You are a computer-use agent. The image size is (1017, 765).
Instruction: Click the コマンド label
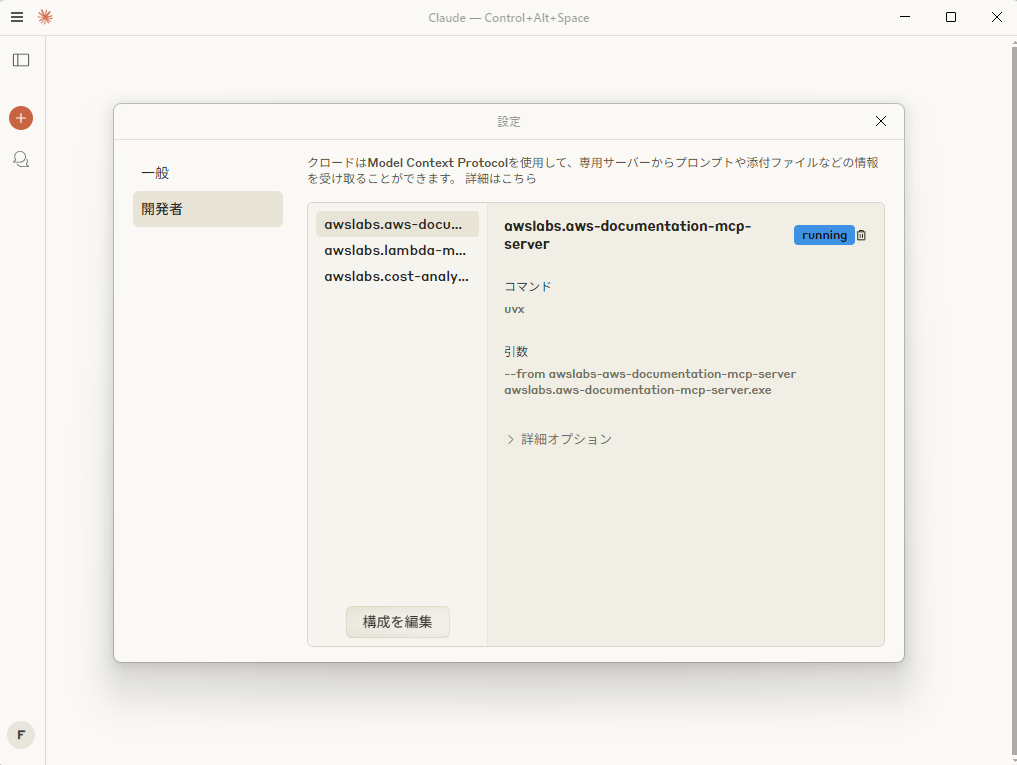pyautogui.click(x=527, y=287)
